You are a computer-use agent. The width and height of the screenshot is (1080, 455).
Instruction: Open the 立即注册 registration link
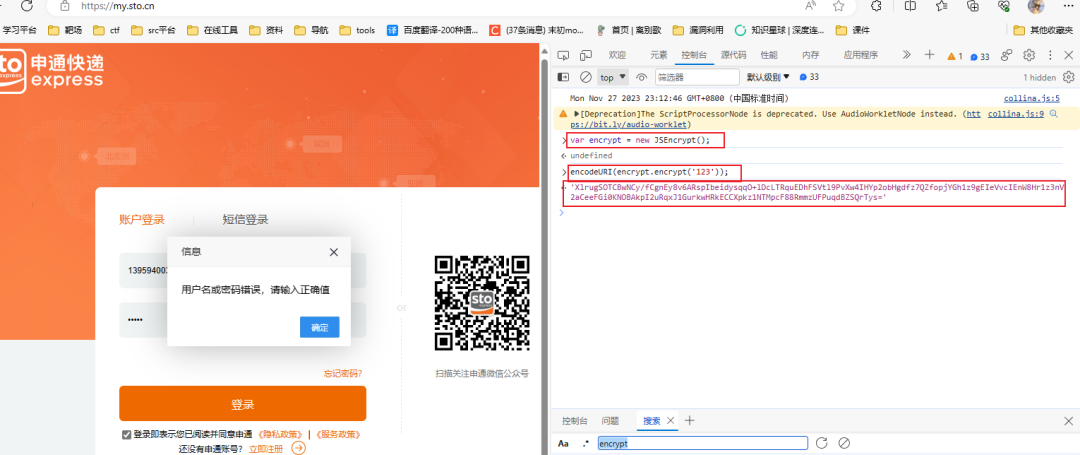pos(266,449)
